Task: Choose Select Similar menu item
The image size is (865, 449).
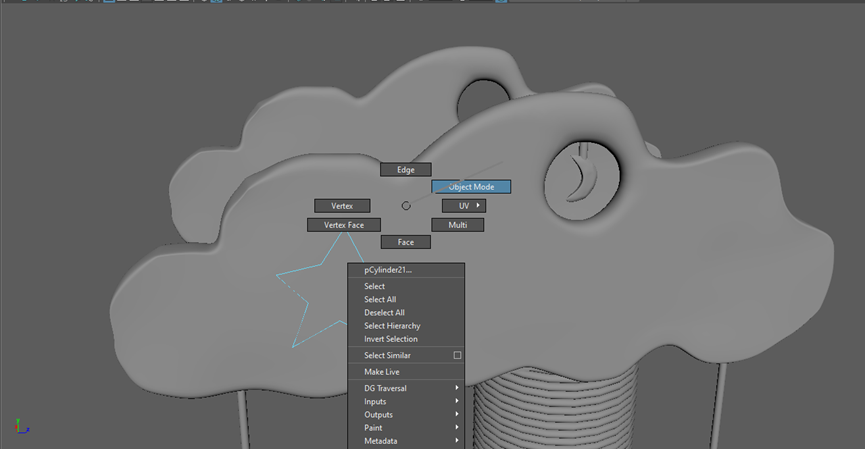Action: coord(400,355)
